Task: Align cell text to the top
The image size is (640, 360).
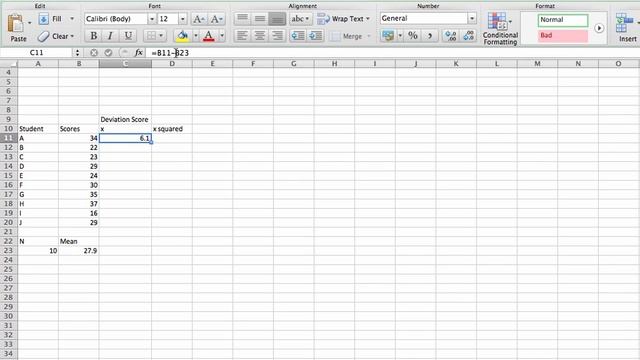Action: [242, 19]
